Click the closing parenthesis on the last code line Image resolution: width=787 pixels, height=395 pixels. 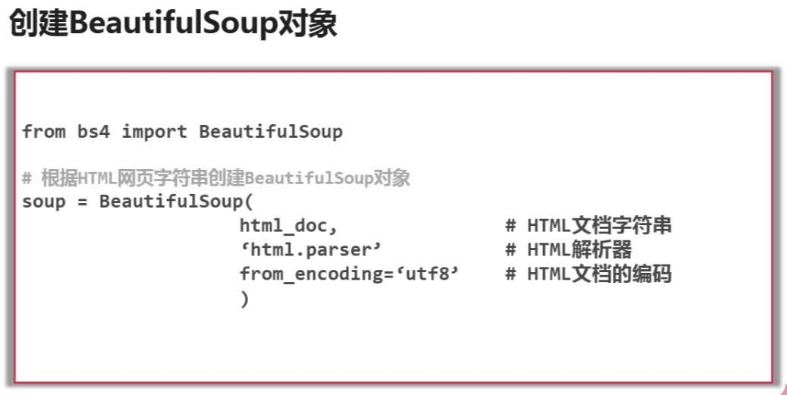(244, 299)
